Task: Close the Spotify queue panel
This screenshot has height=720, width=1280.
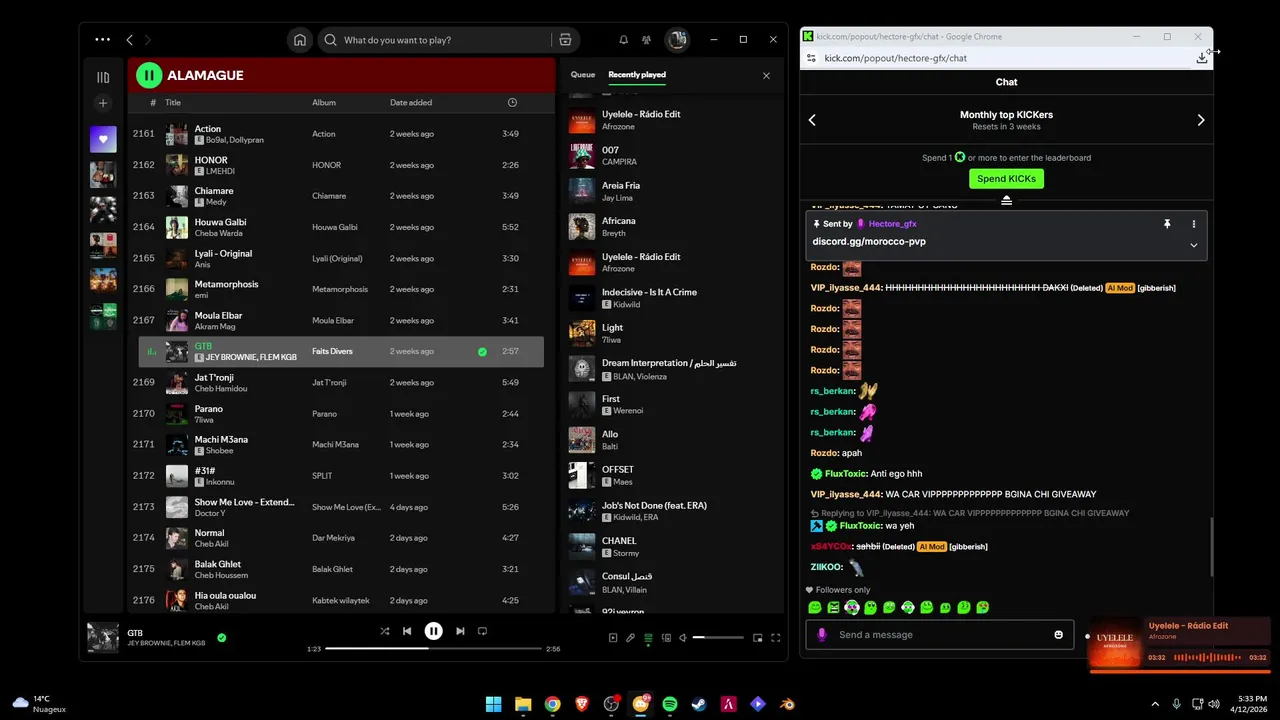Action: [x=767, y=75]
